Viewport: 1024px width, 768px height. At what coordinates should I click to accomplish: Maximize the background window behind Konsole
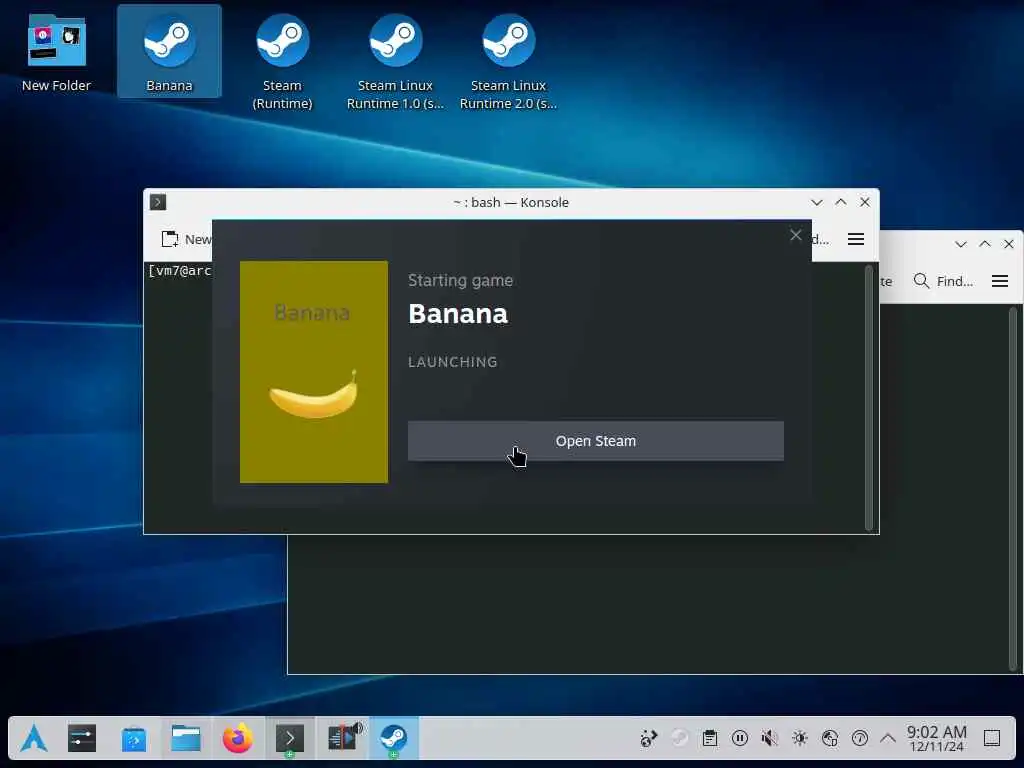[x=985, y=244]
